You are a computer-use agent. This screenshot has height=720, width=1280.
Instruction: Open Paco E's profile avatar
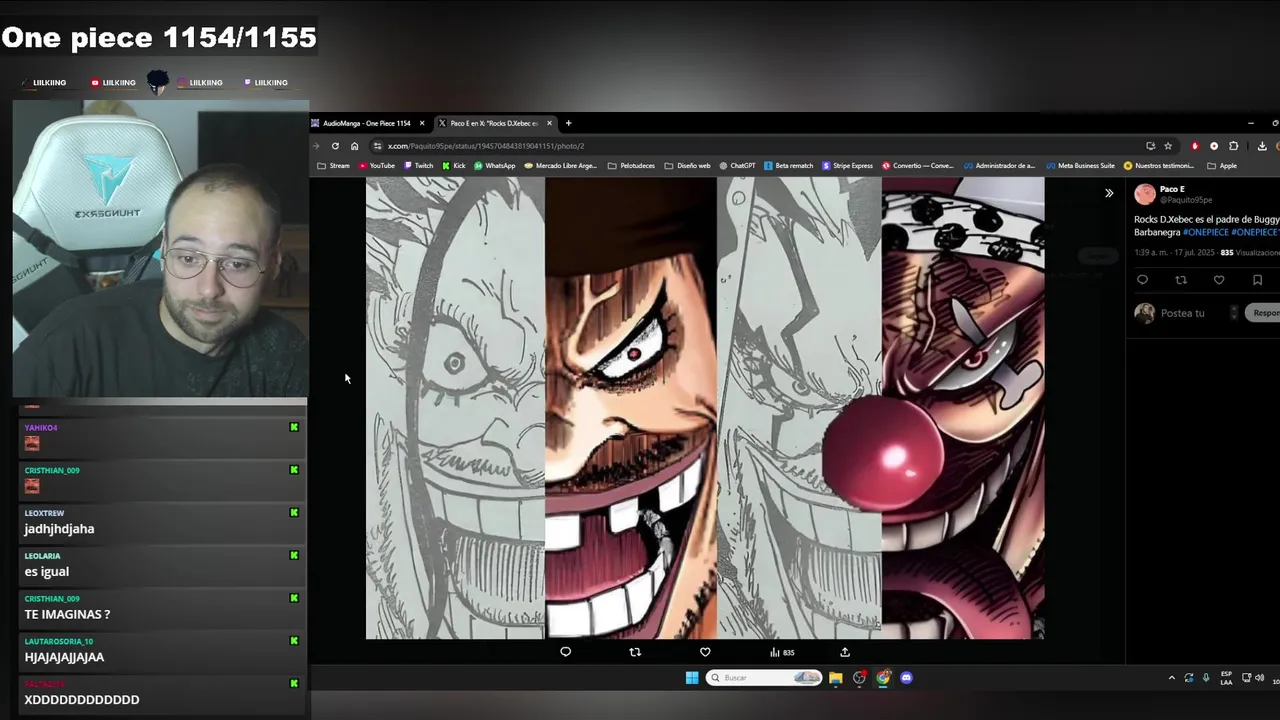1145,194
